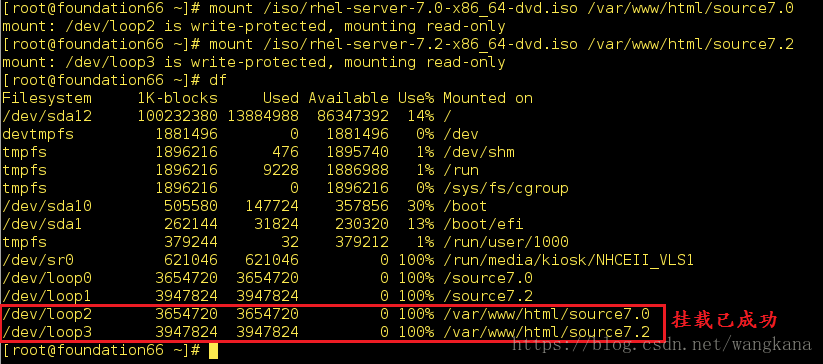Click the /var/www/html/source7.0 path in df output
The image size is (823, 364).
tap(546, 314)
